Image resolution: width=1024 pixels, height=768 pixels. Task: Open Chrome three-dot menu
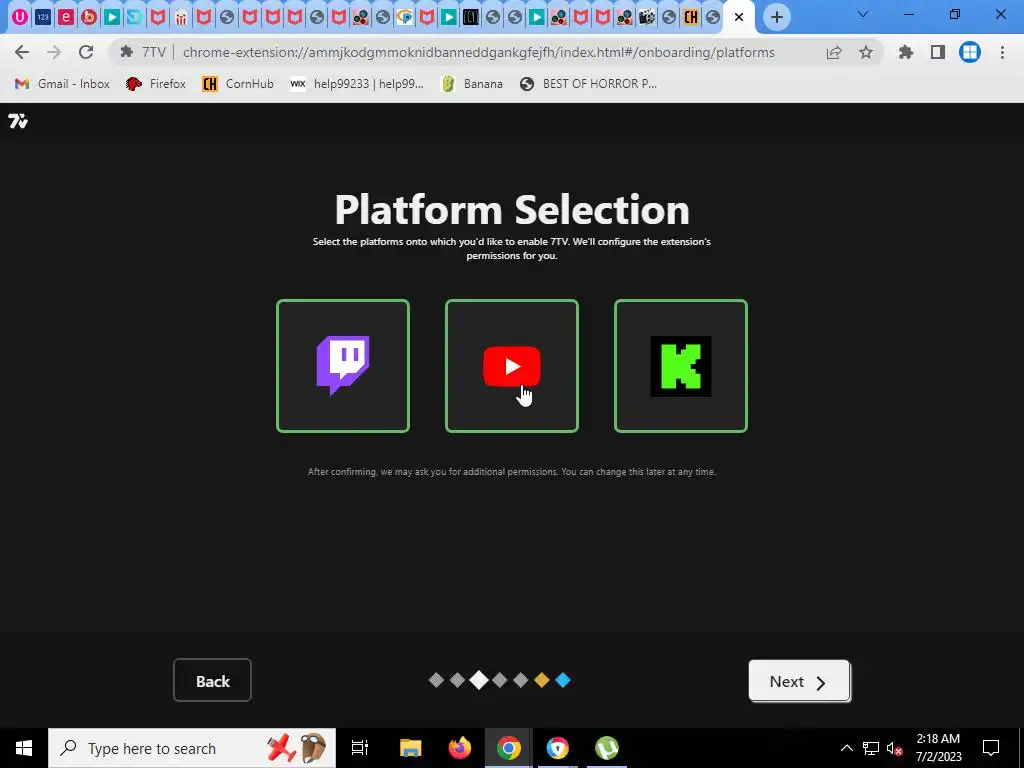pos(1002,52)
